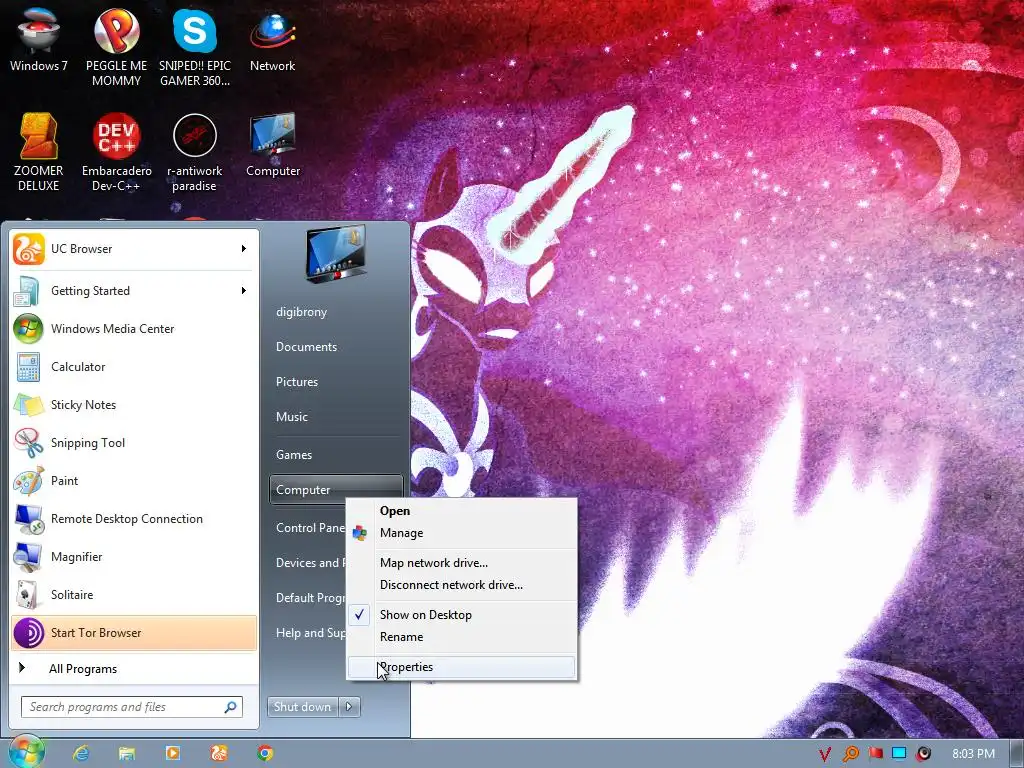1024x768 pixels.
Task: Open Documents from Start menu
Action: click(x=336, y=347)
